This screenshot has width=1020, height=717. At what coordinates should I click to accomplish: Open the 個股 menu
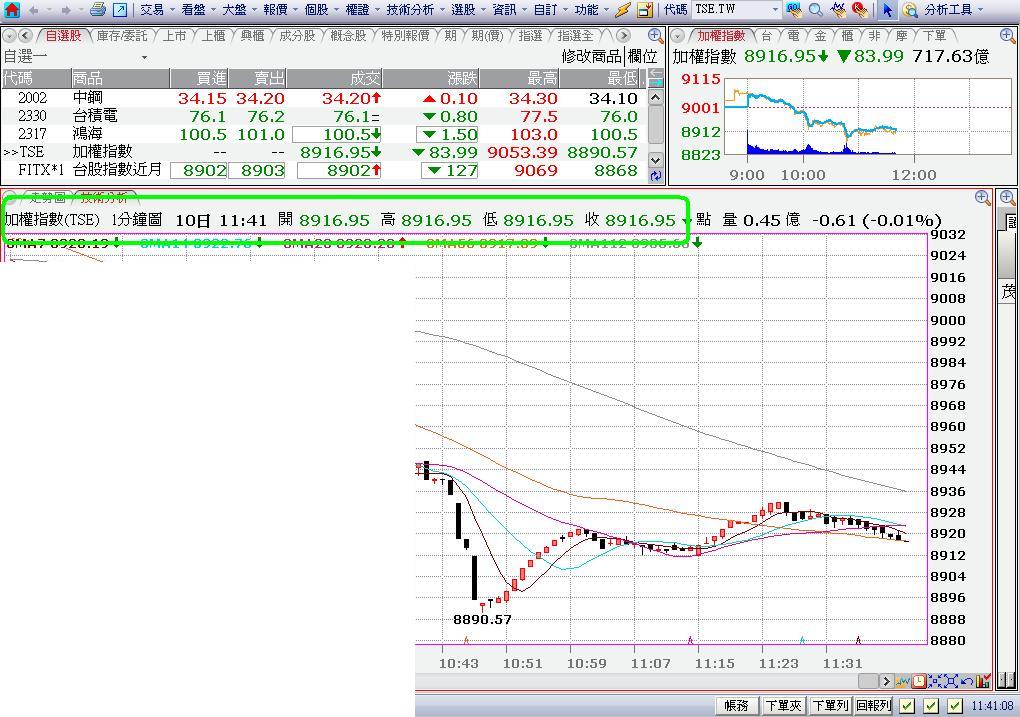[321, 10]
